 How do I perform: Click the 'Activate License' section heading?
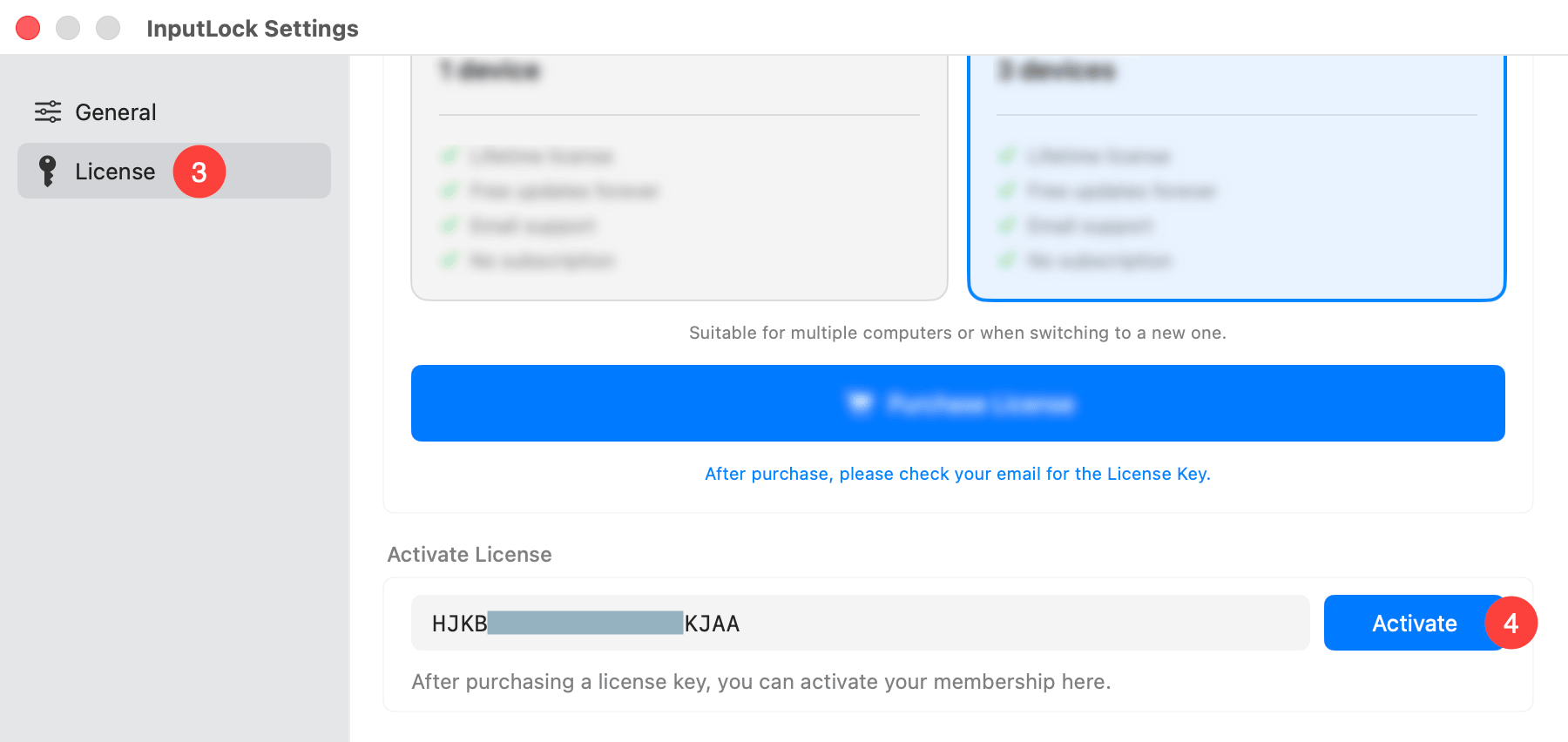point(470,555)
